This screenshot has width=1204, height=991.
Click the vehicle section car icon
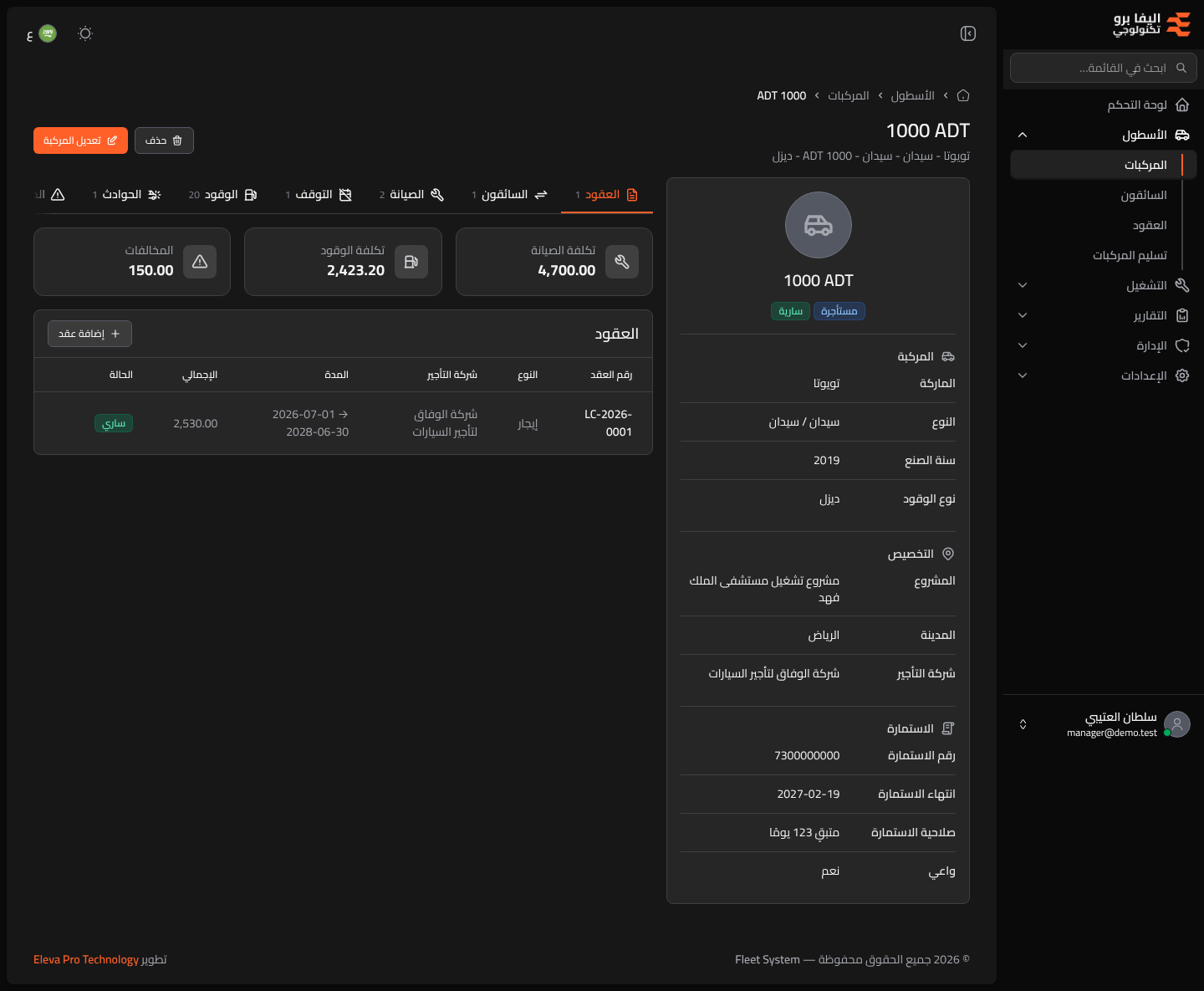point(948,356)
